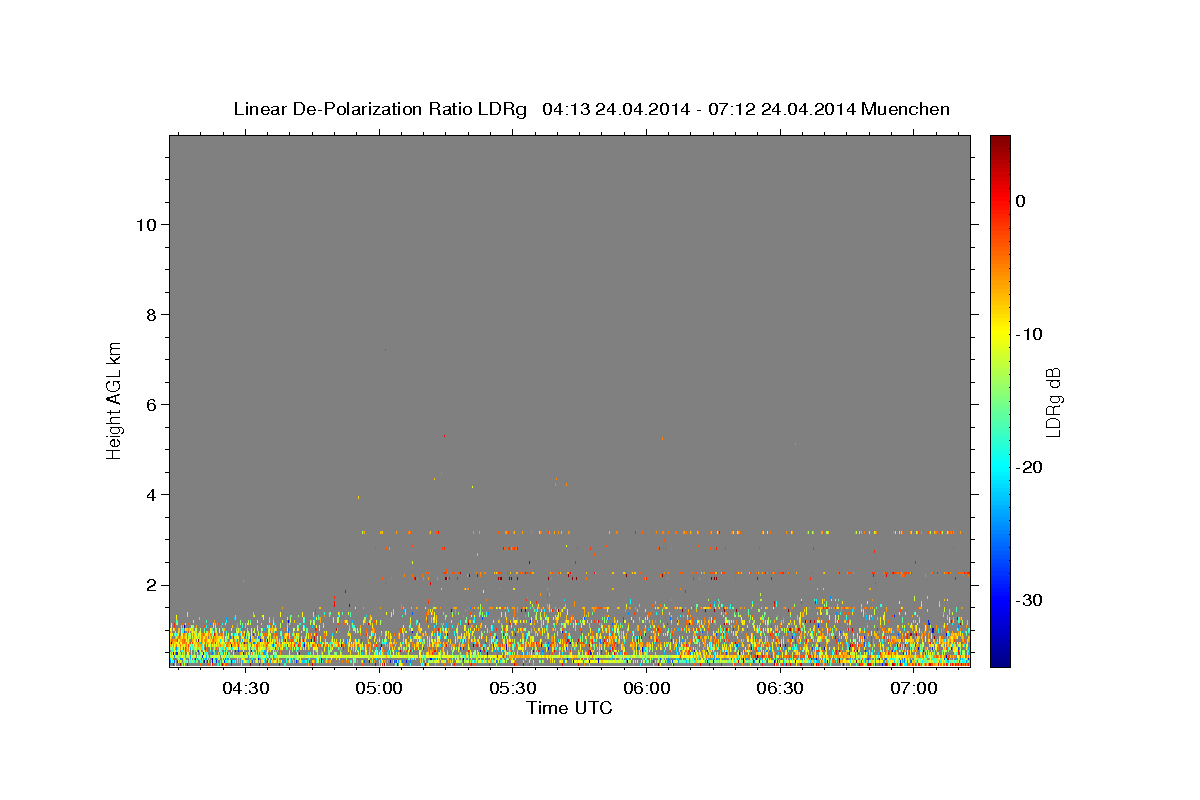
Task: Click the dark red top of colorbar
Action: [1000, 143]
